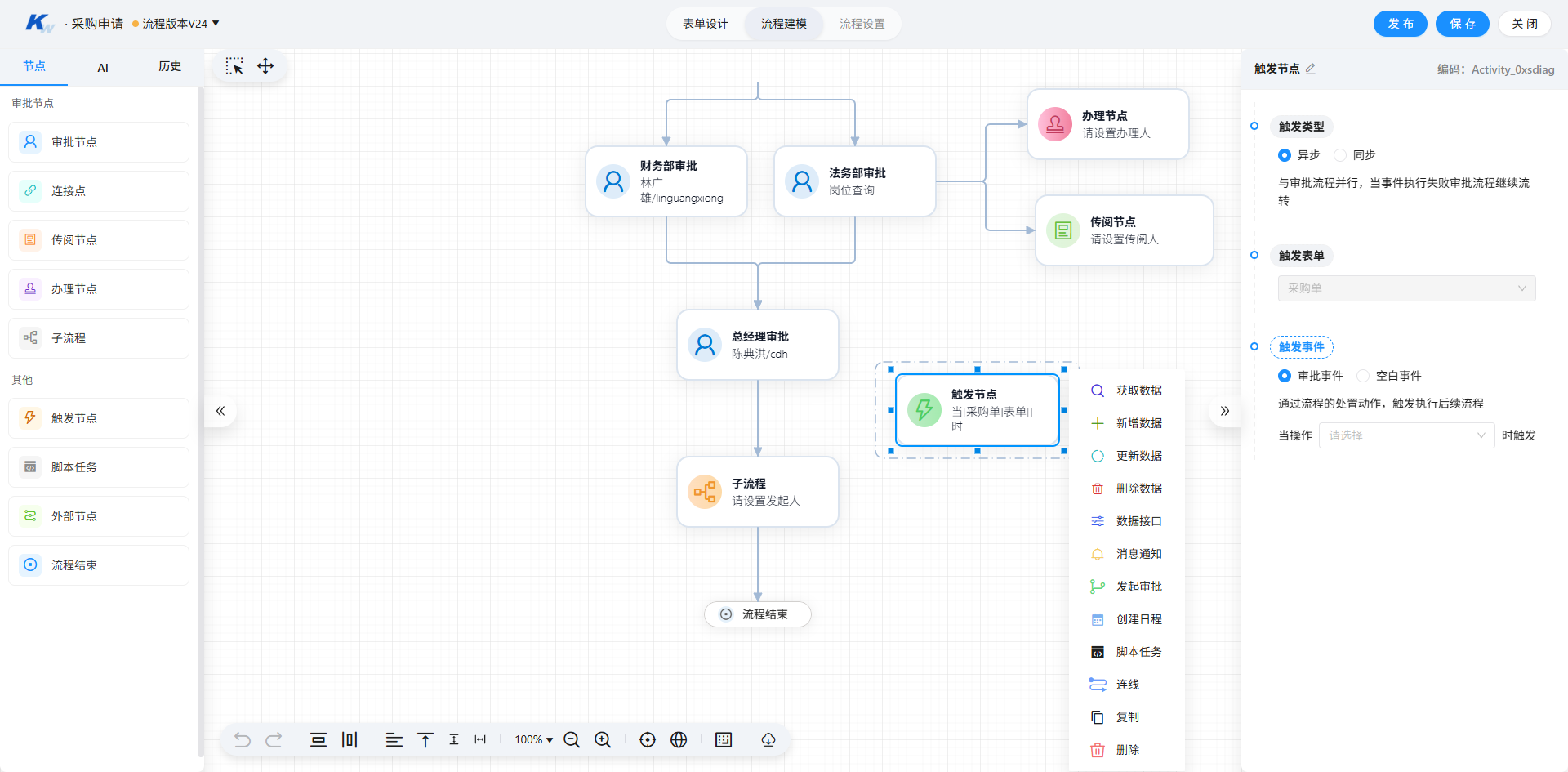The height and width of the screenshot is (772, 1568).
Task: Switch to the 表单设计 tab
Action: click(706, 24)
